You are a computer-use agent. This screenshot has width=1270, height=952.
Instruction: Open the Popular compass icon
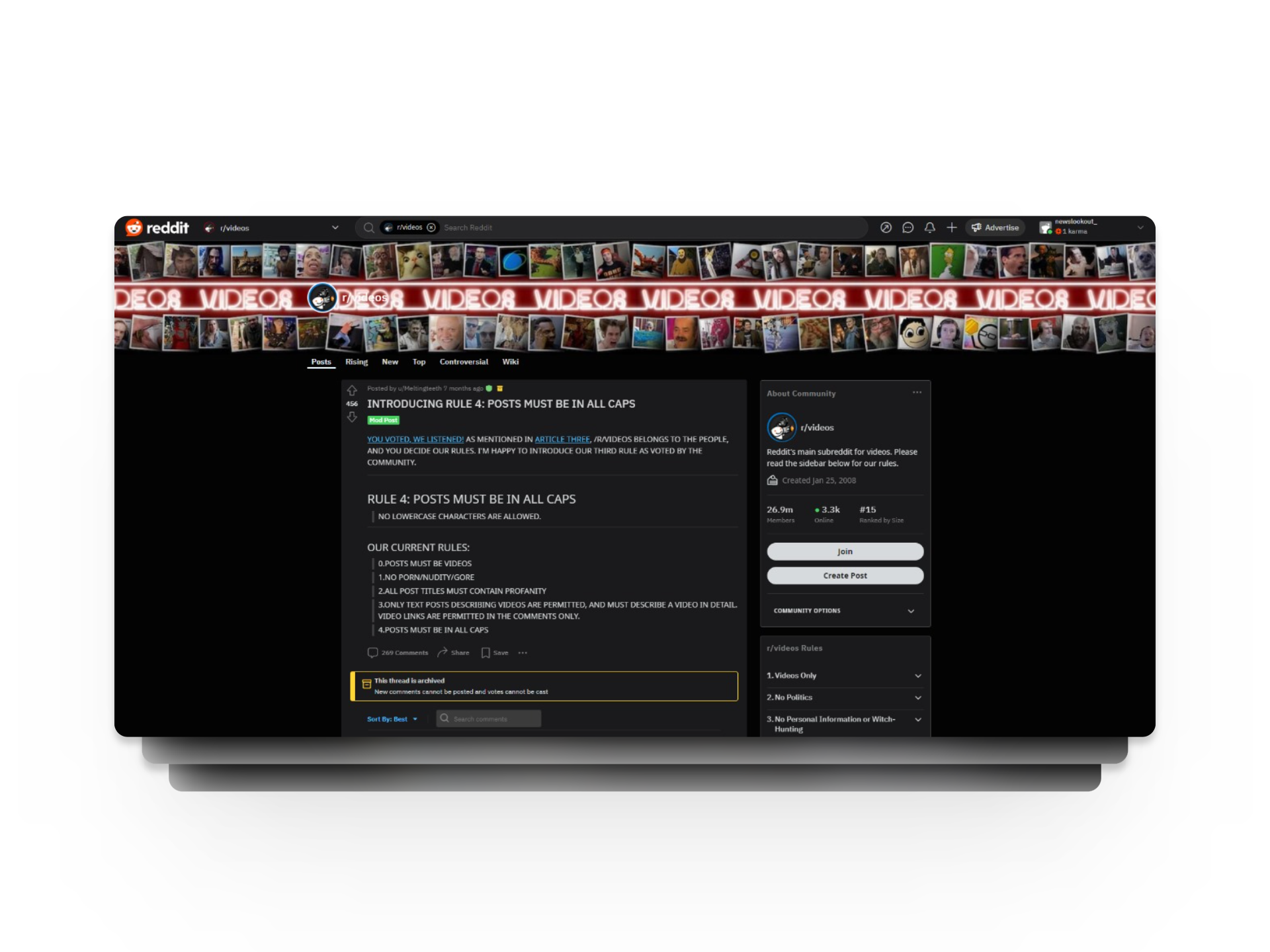point(886,227)
